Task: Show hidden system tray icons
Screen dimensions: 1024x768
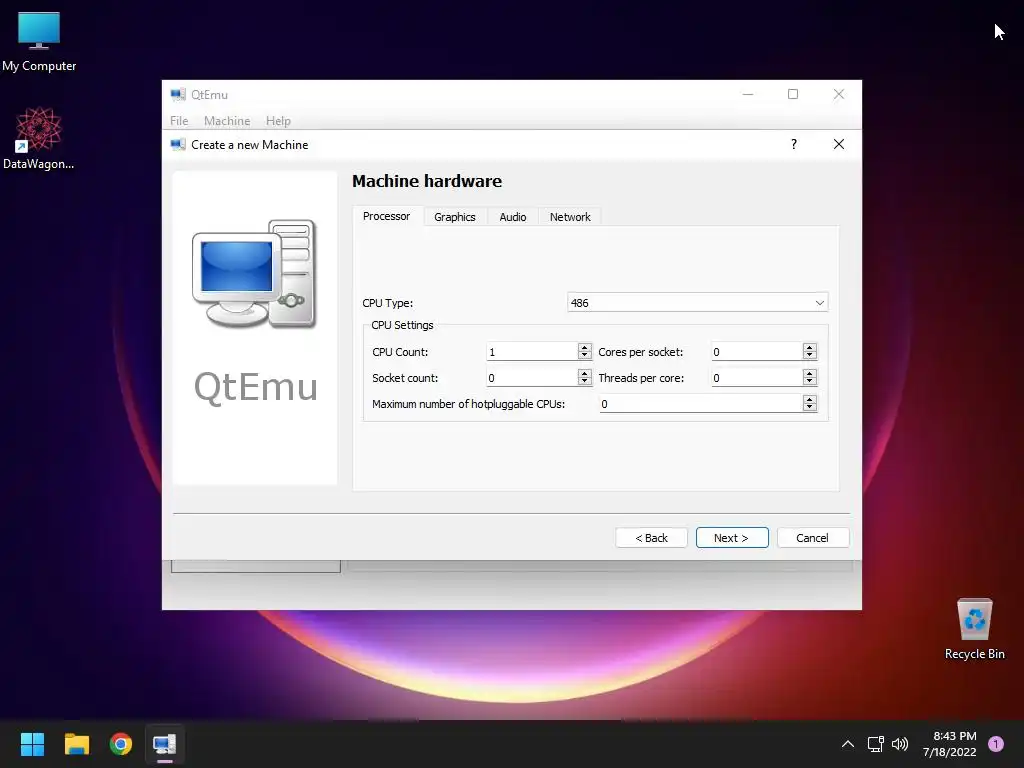Action: 848,744
